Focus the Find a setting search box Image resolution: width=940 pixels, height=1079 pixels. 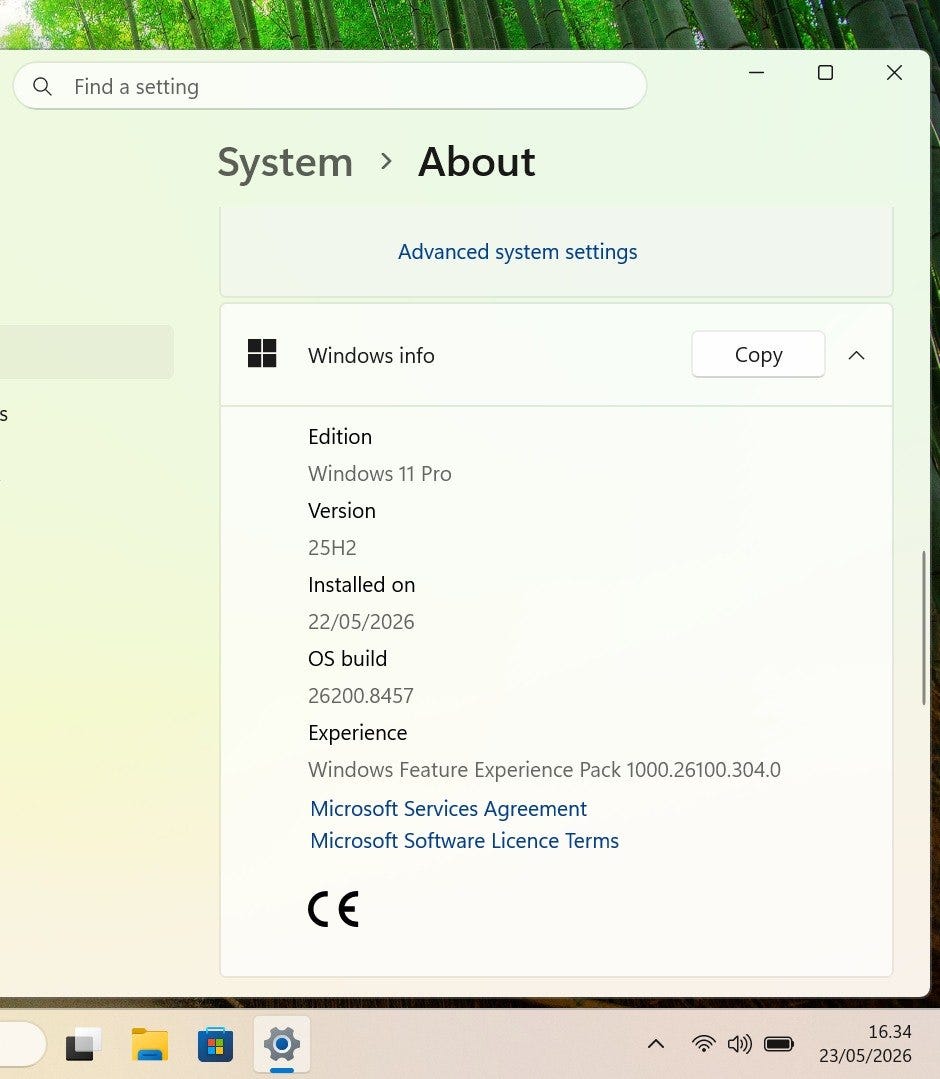[x=330, y=86]
